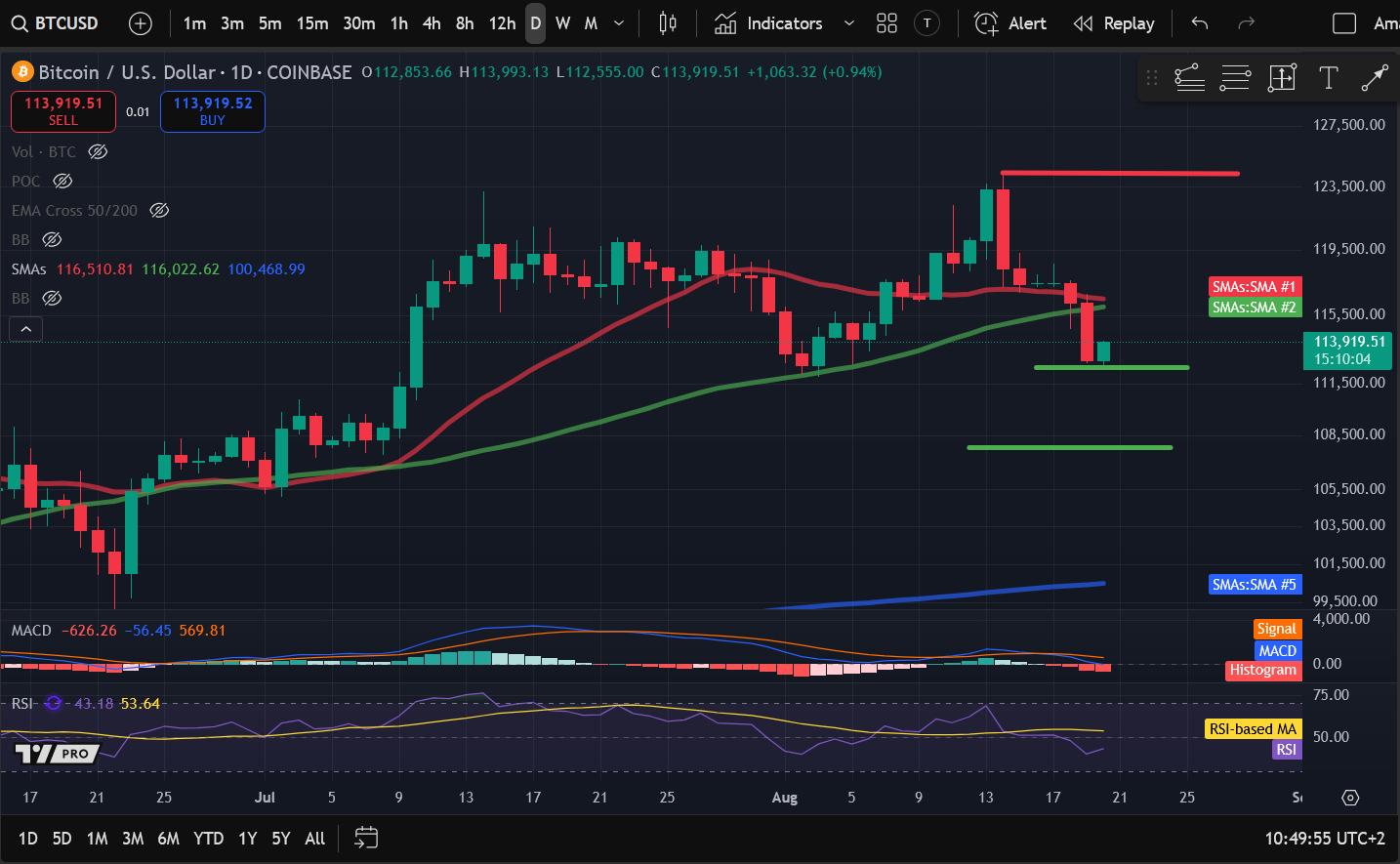Set date range to 5D

click(62, 839)
